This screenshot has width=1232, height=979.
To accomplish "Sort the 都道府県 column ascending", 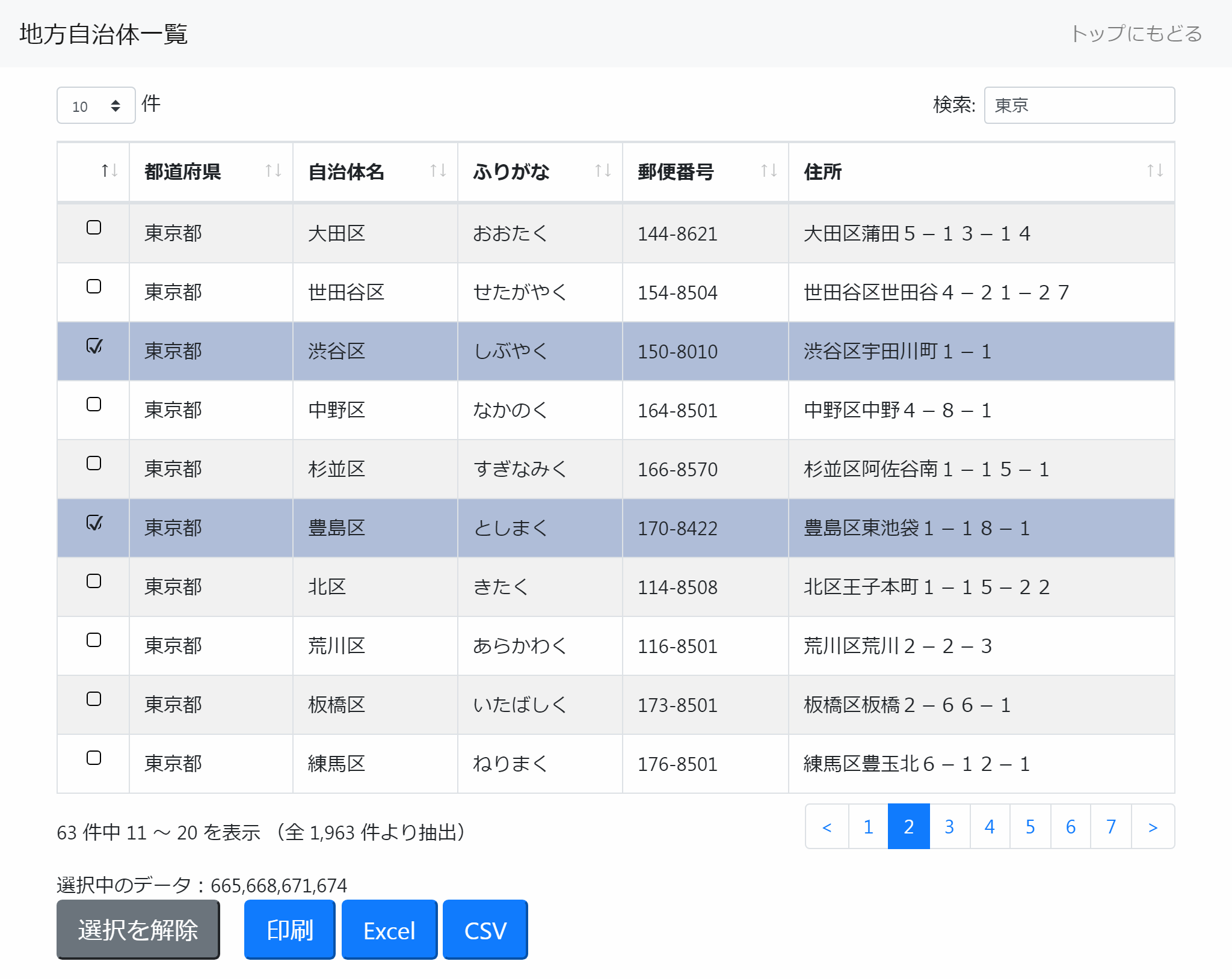I will [271, 172].
